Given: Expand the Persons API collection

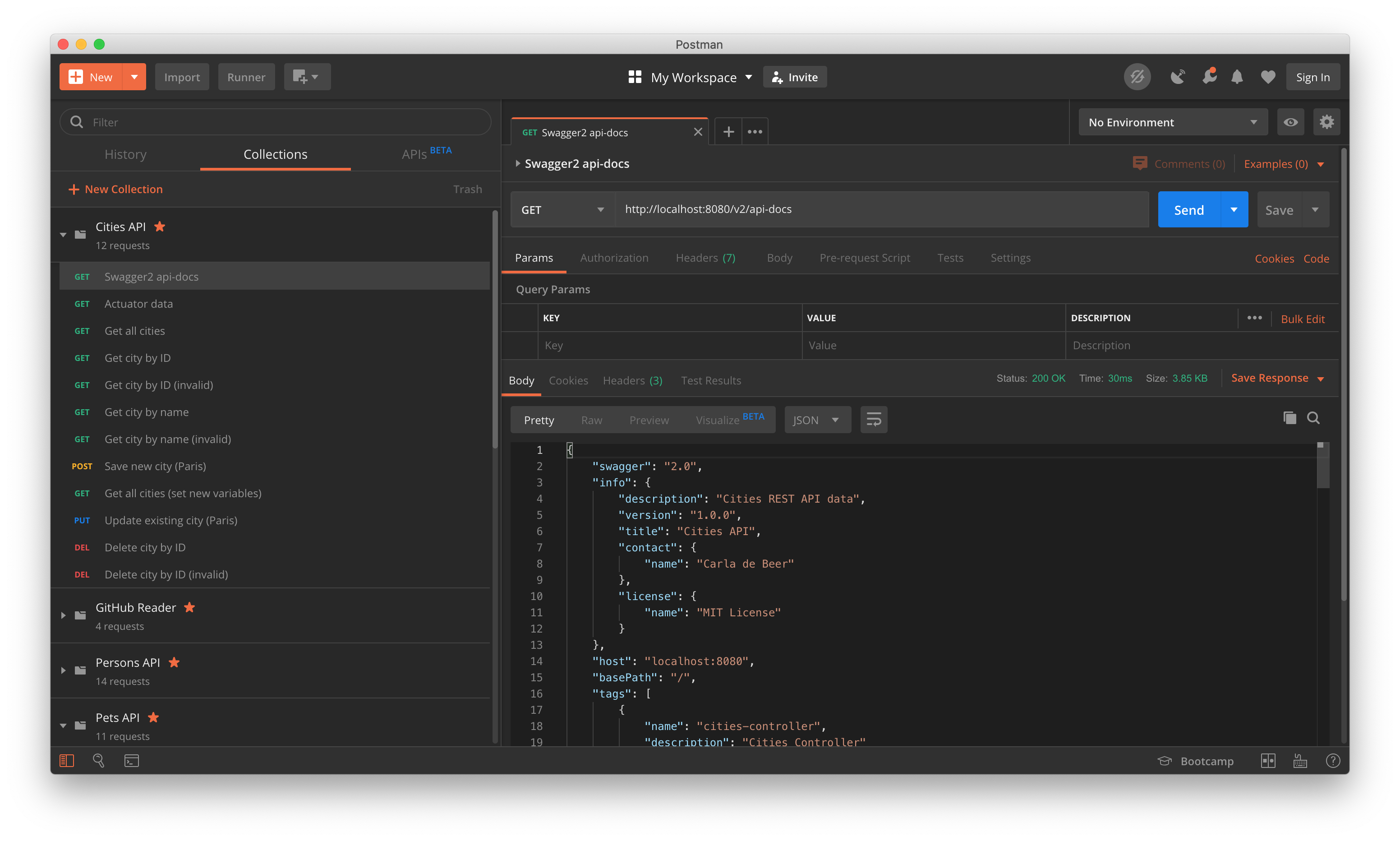Looking at the screenshot, I should [x=64, y=670].
